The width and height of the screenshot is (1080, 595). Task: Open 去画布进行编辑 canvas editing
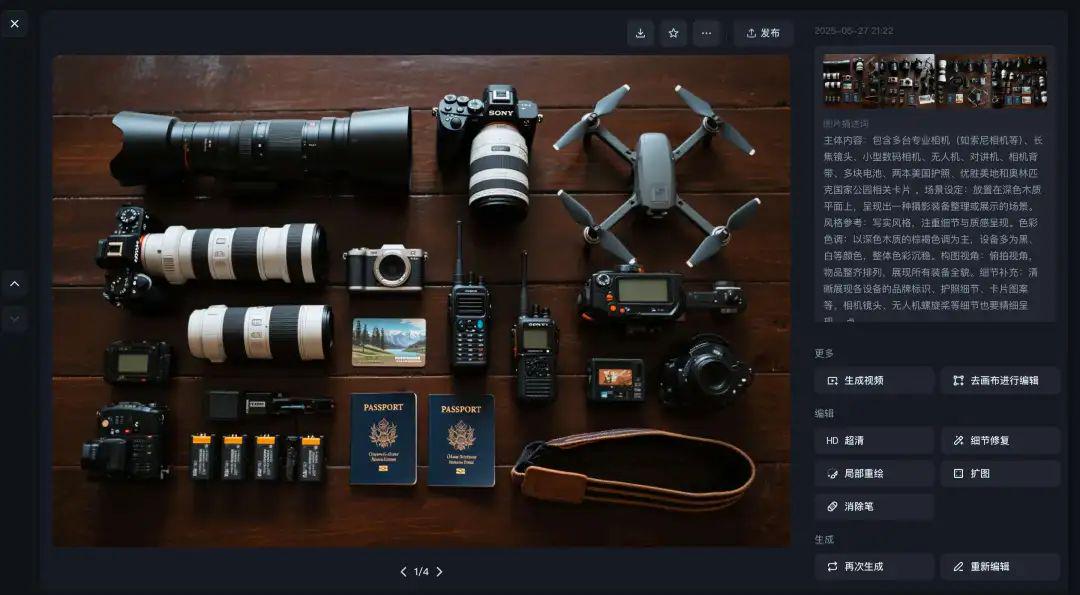click(999, 381)
